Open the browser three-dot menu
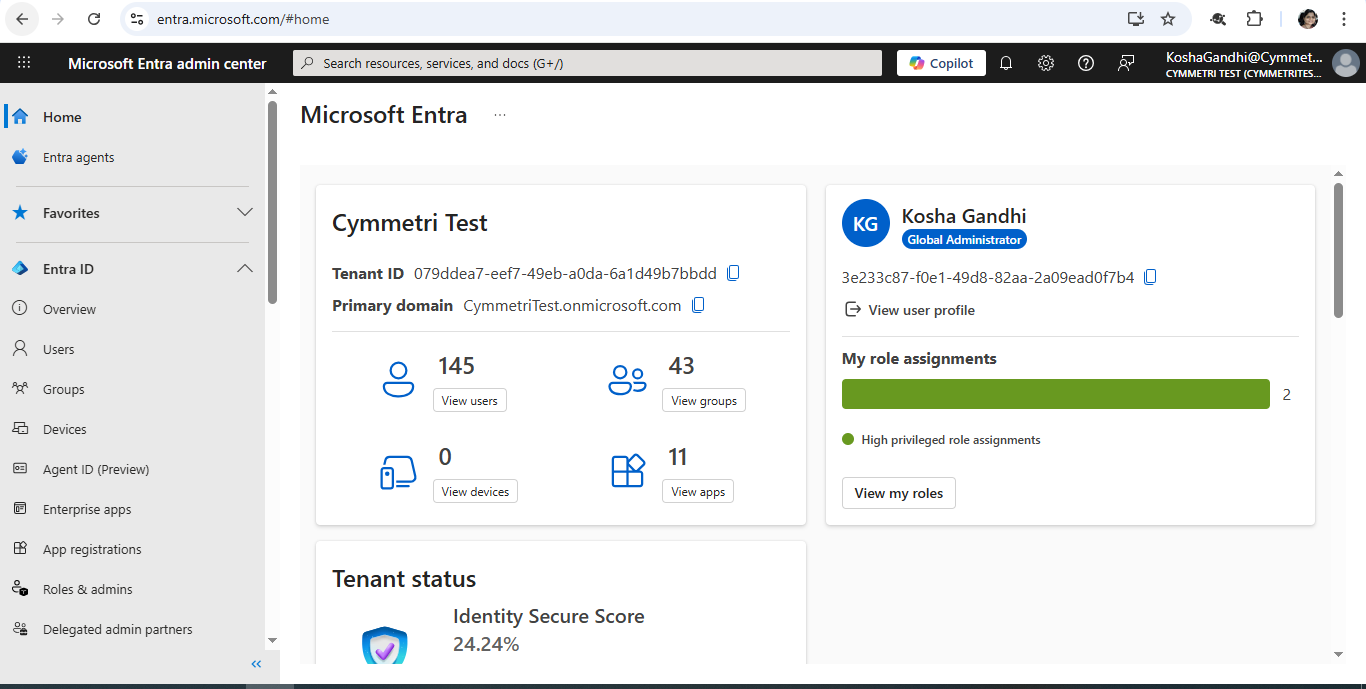The image size is (1366, 689). point(1344,19)
